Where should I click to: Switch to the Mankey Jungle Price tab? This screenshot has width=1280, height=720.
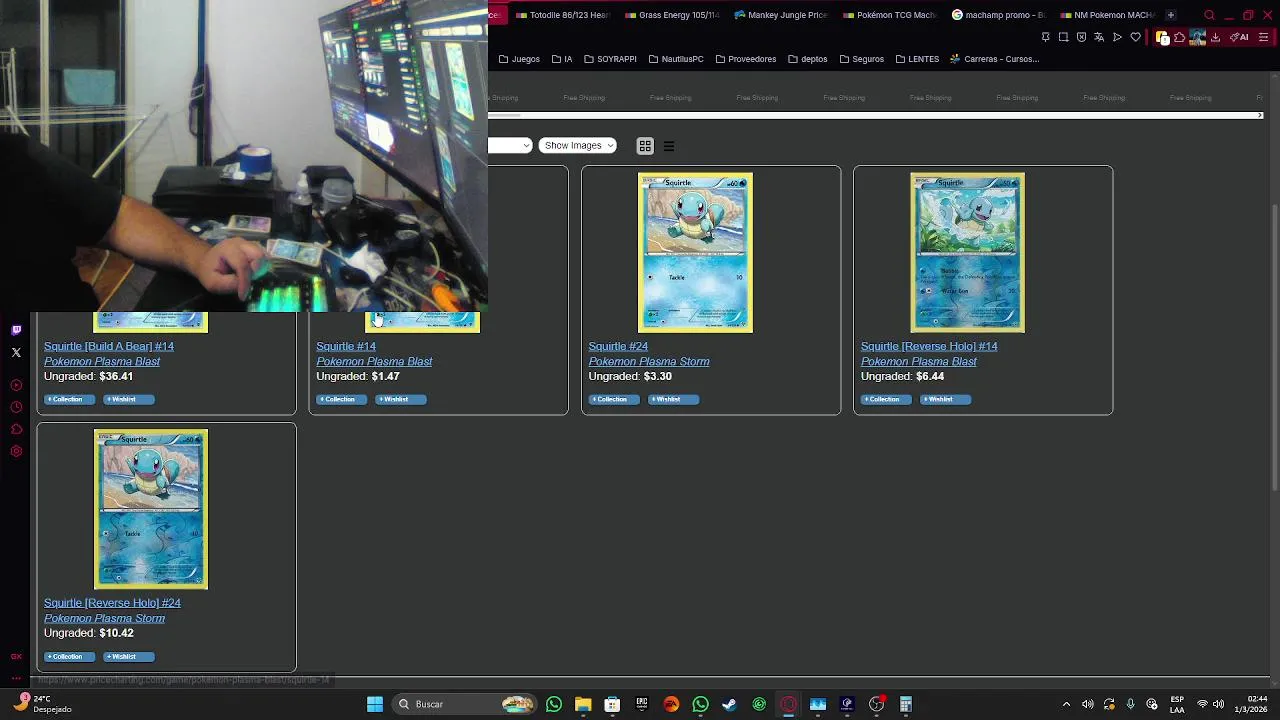[781, 15]
